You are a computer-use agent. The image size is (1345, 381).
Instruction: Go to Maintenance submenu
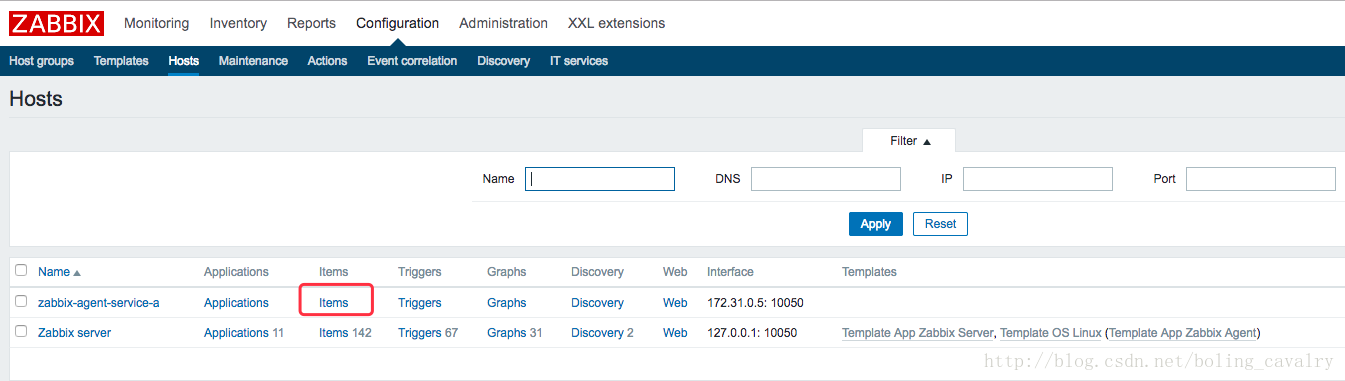pos(253,61)
